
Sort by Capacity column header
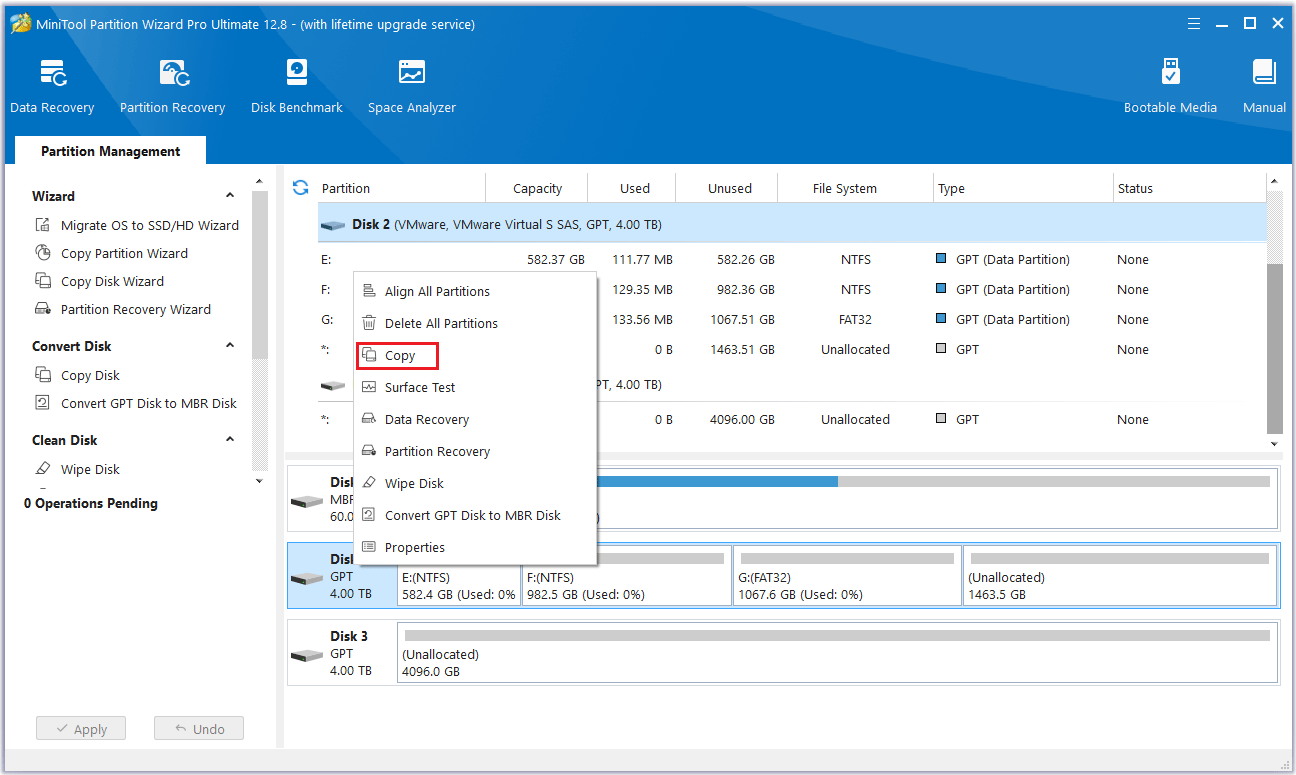(x=537, y=188)
